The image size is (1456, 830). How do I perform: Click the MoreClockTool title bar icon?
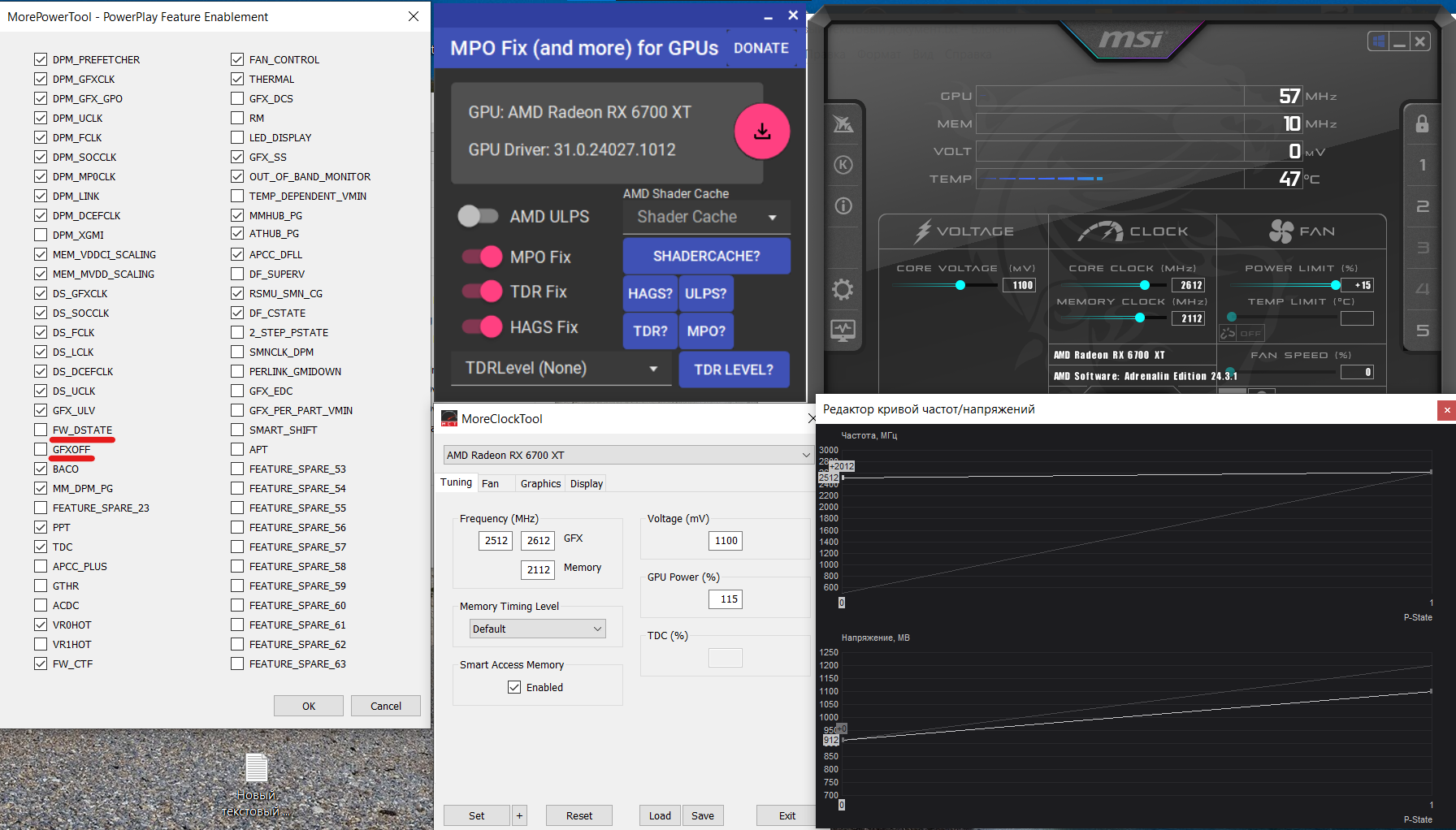coord(449,419)
